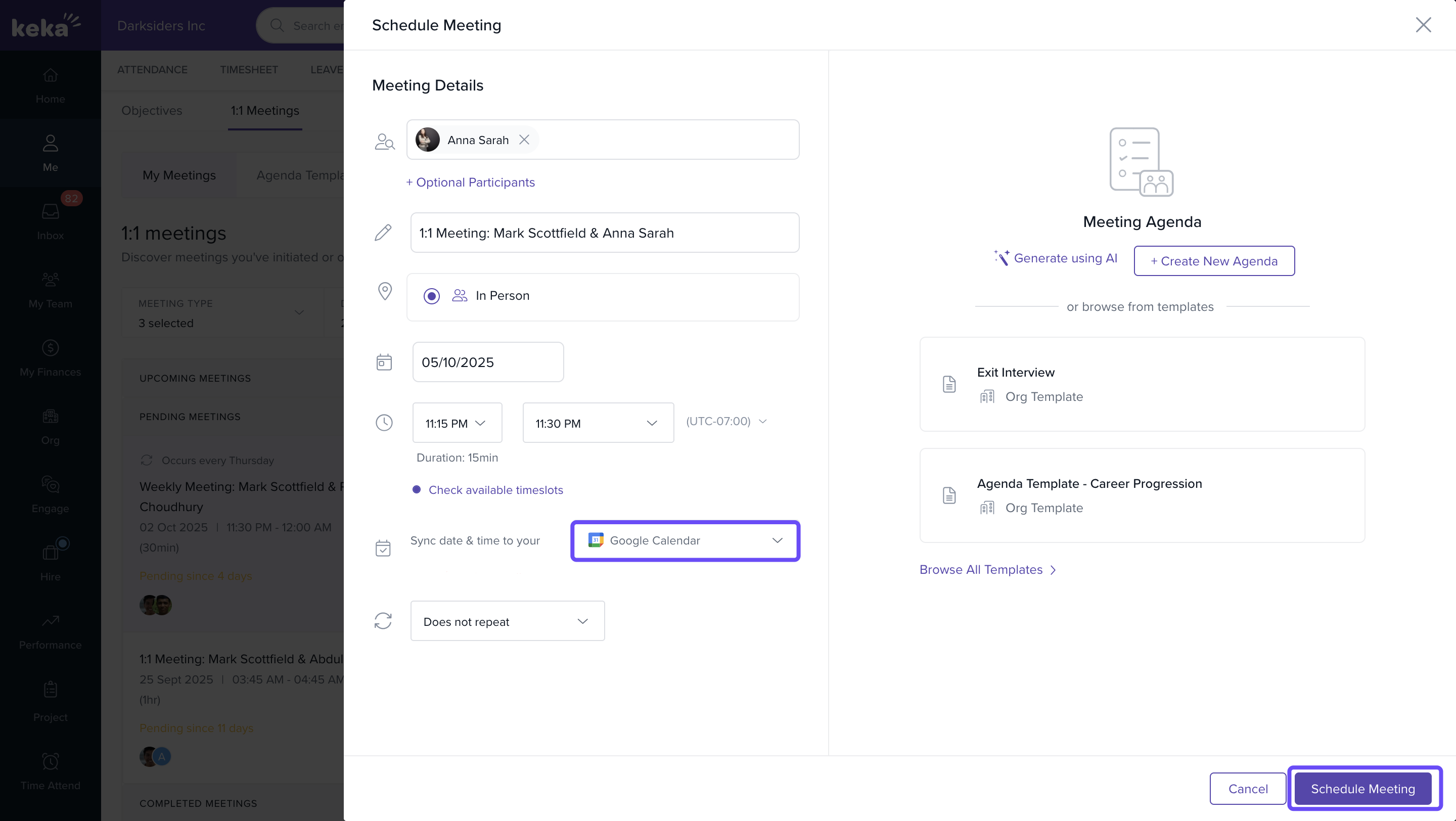Click the pencil title icon
1456x821 pixels.
coord(383,232)
